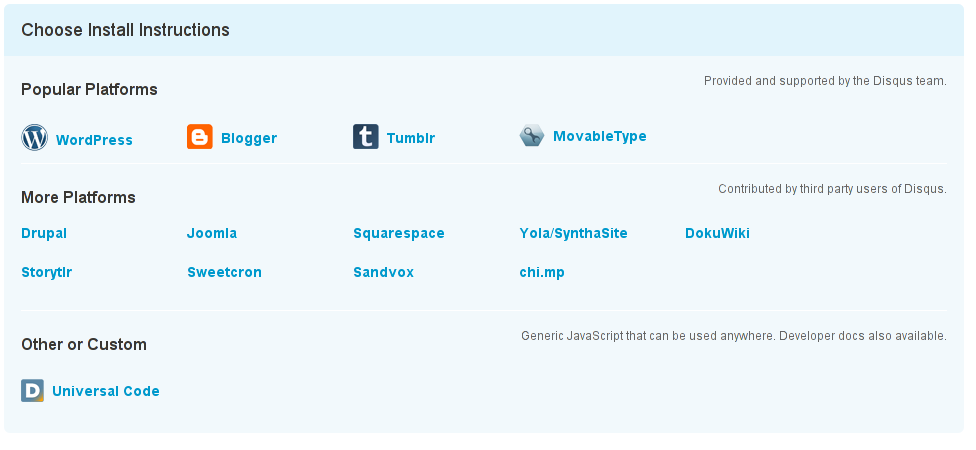
Task: Choose the MovableType text link
Action: coord(600,136)
